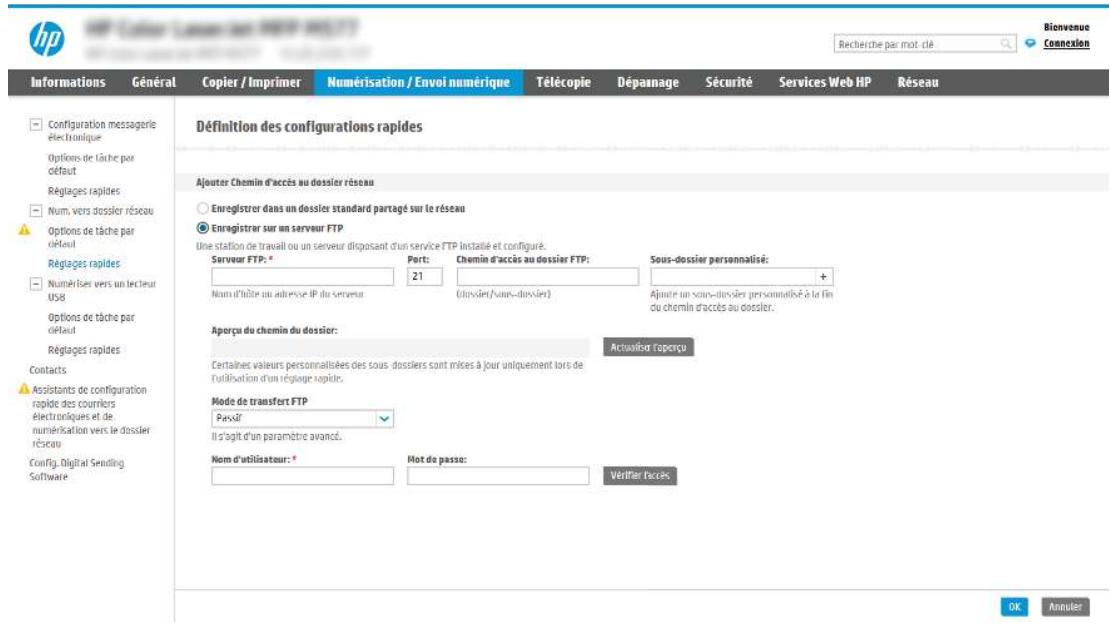This screenshot has height=628, width=1110.
Task: Open Réglages rapides under messagerie électronique
Action: point(84,191)
